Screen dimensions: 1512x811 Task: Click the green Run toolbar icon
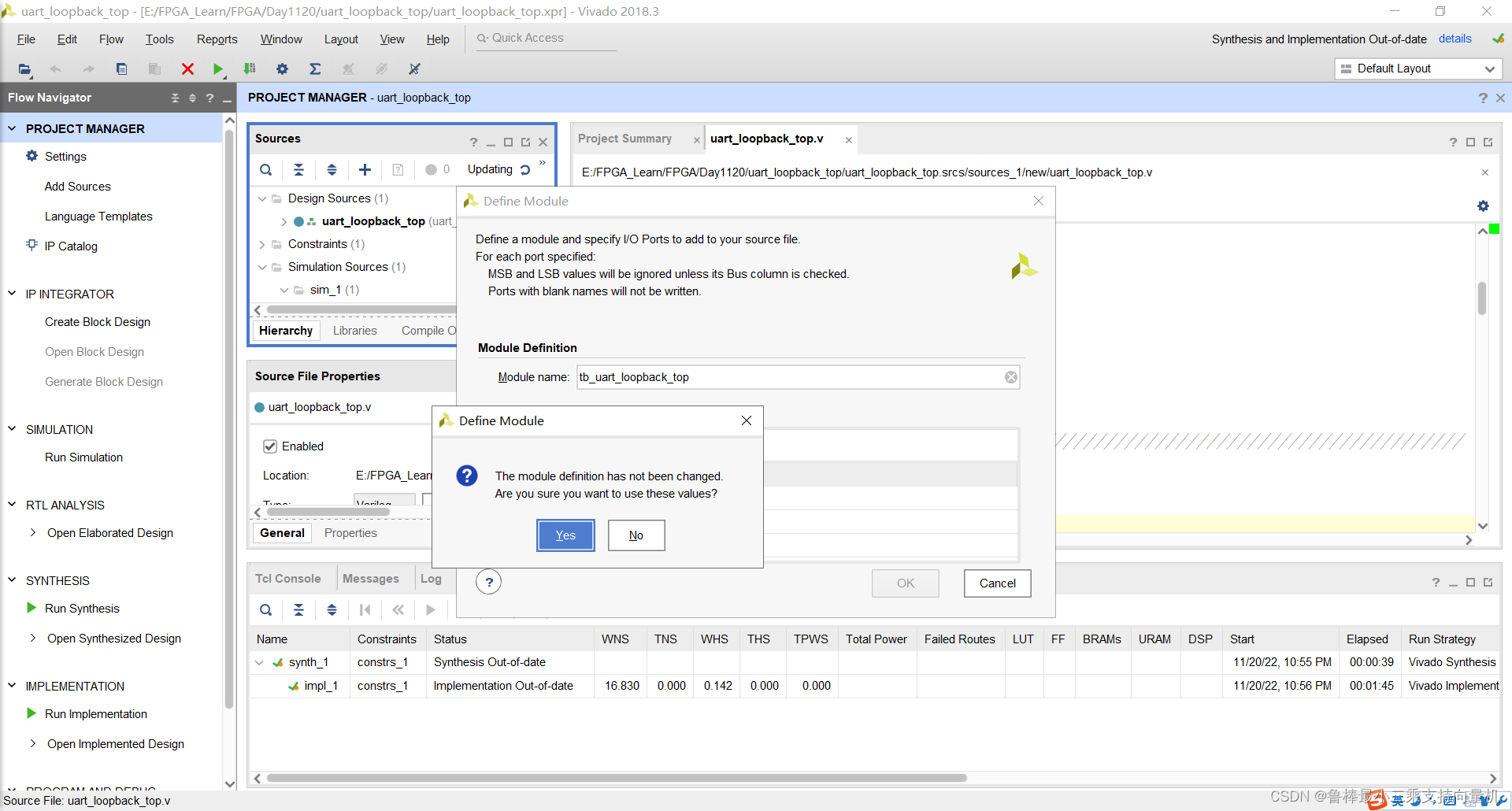pyautogui.click(x=218, y=69)
